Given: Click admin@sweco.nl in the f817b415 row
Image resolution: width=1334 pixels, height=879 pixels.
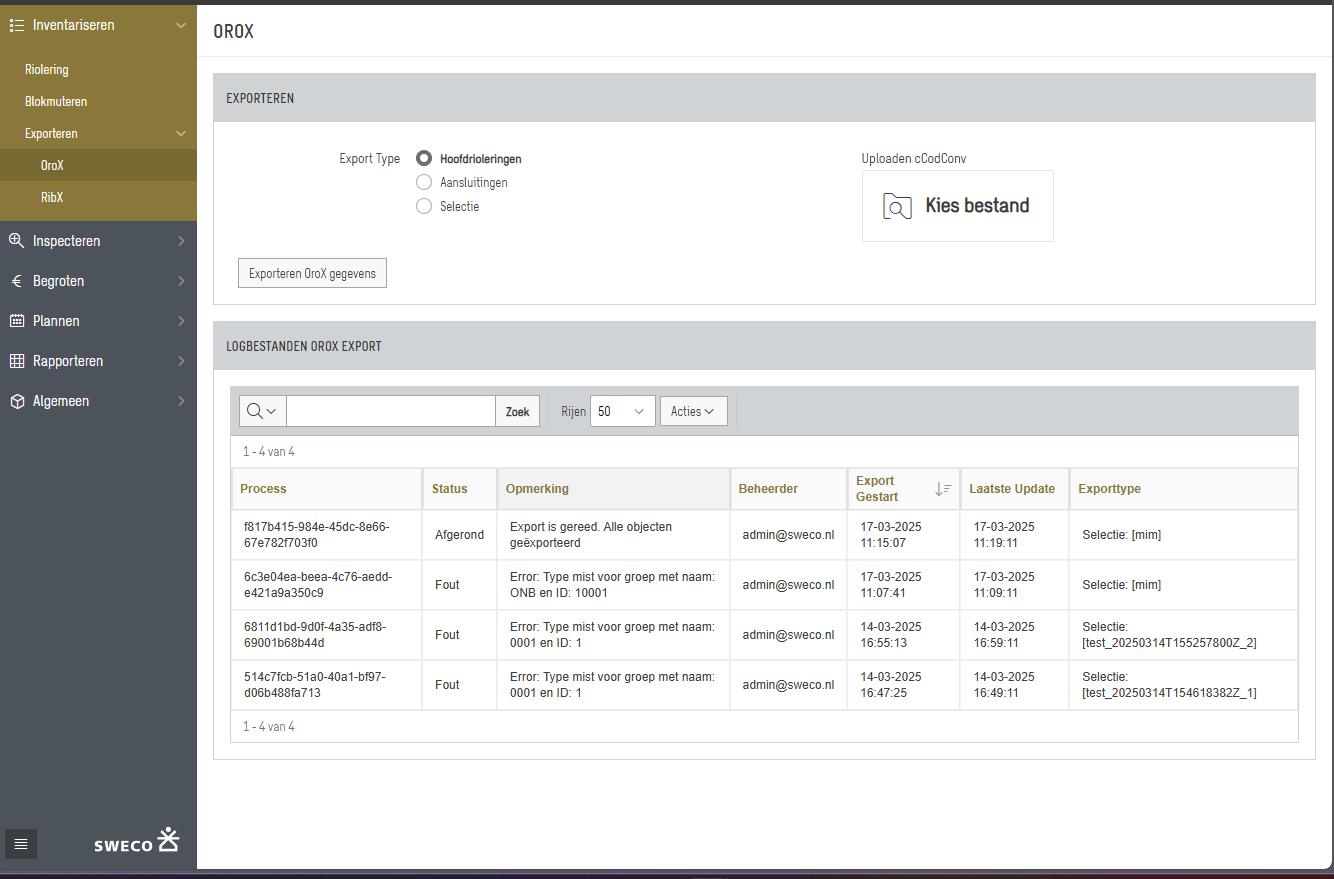Looking at the screenshot, I should [788, 535].
